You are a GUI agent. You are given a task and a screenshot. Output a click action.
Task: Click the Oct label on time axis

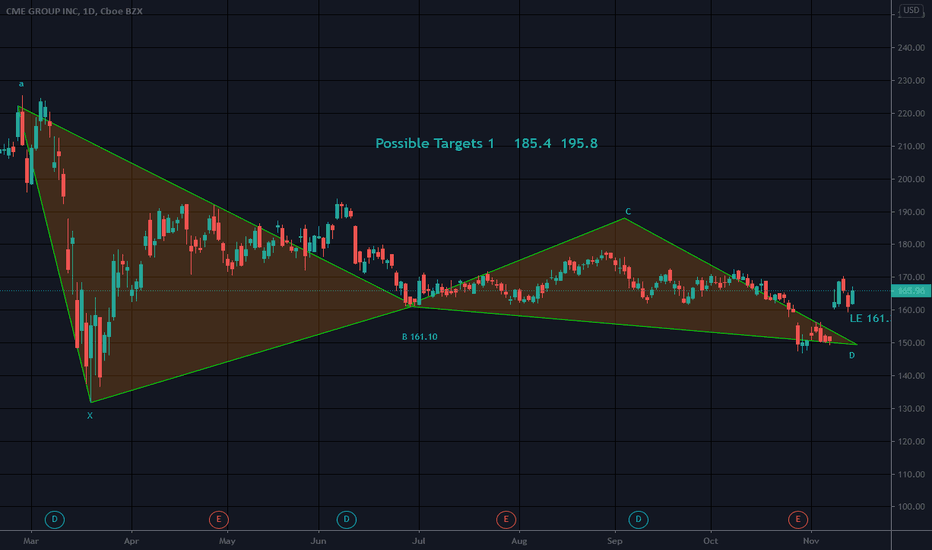(711, 541)
